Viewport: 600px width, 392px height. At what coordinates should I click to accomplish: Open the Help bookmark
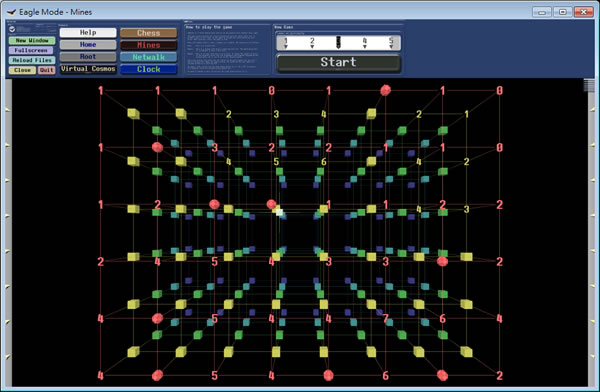(88, 33)
